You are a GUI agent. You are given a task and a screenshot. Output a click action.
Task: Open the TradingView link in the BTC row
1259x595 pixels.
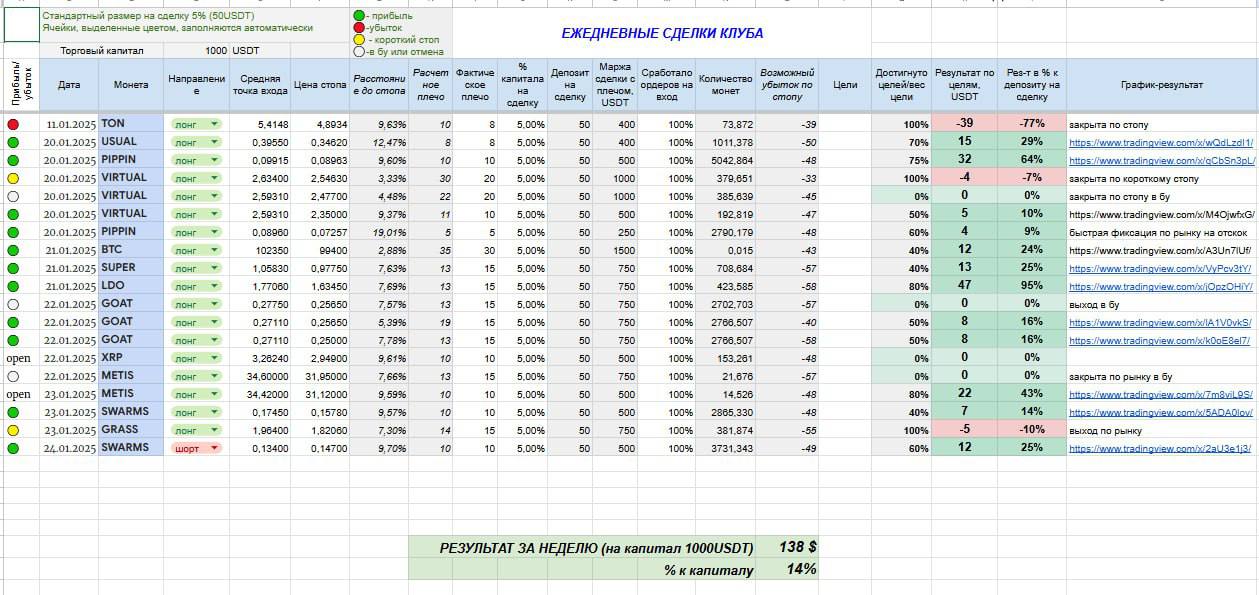pos(1160,250)
